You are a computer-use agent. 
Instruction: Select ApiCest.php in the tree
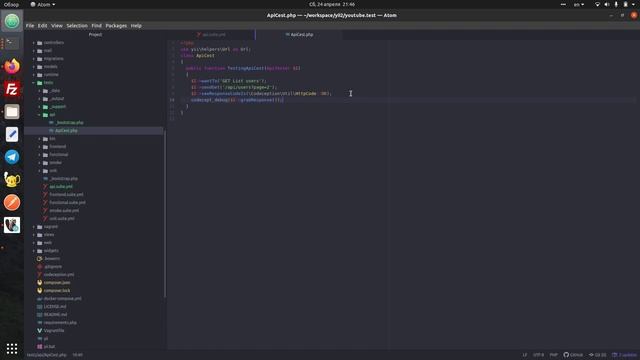coord(66,131)
